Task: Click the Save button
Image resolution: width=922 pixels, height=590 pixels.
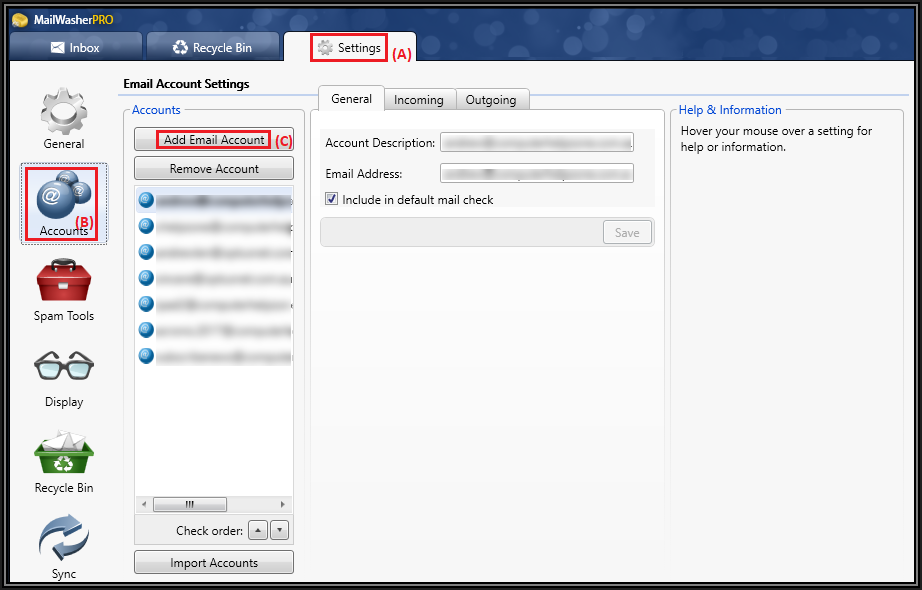Action: 627,232
